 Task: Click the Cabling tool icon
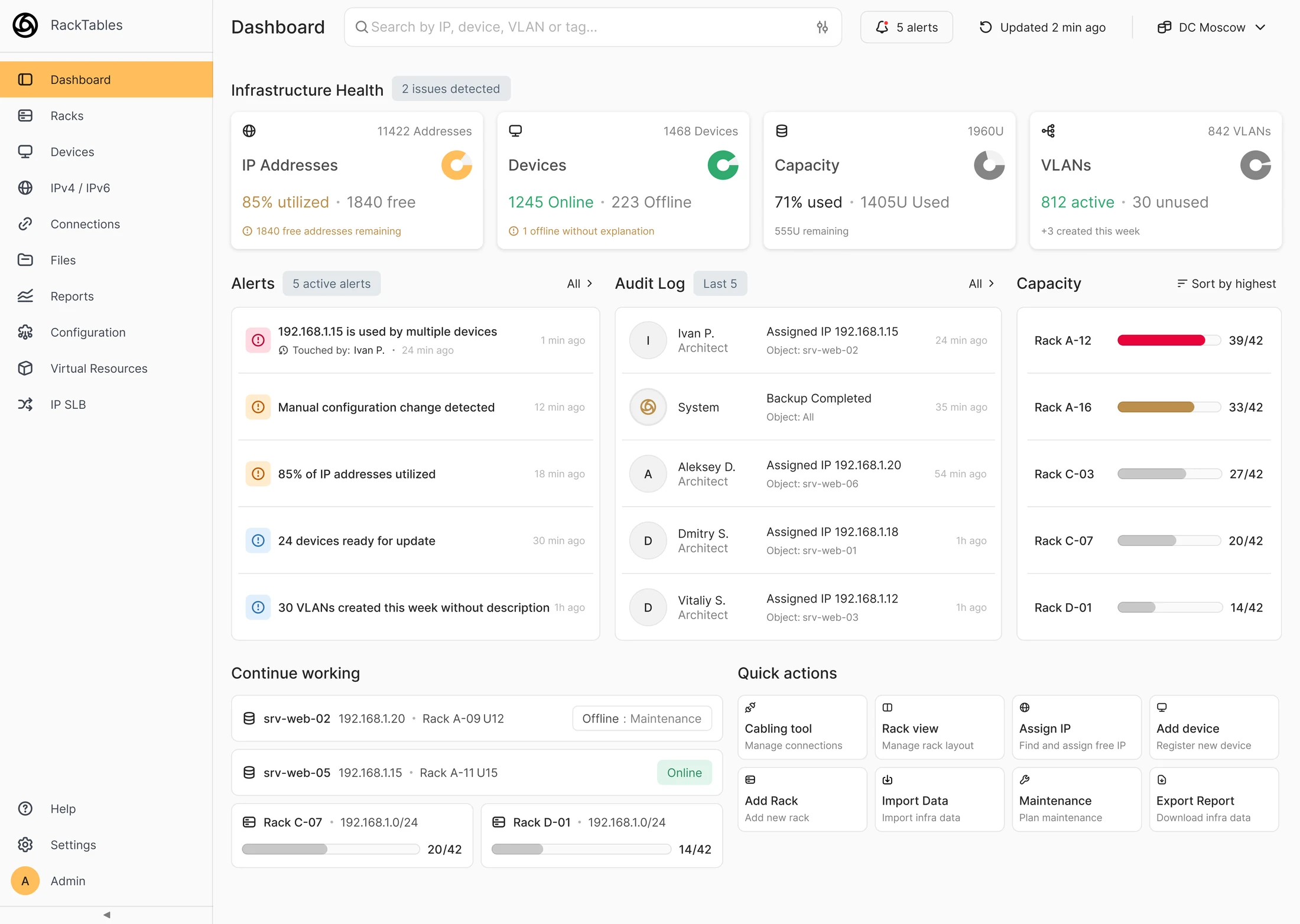pos(750,707)
